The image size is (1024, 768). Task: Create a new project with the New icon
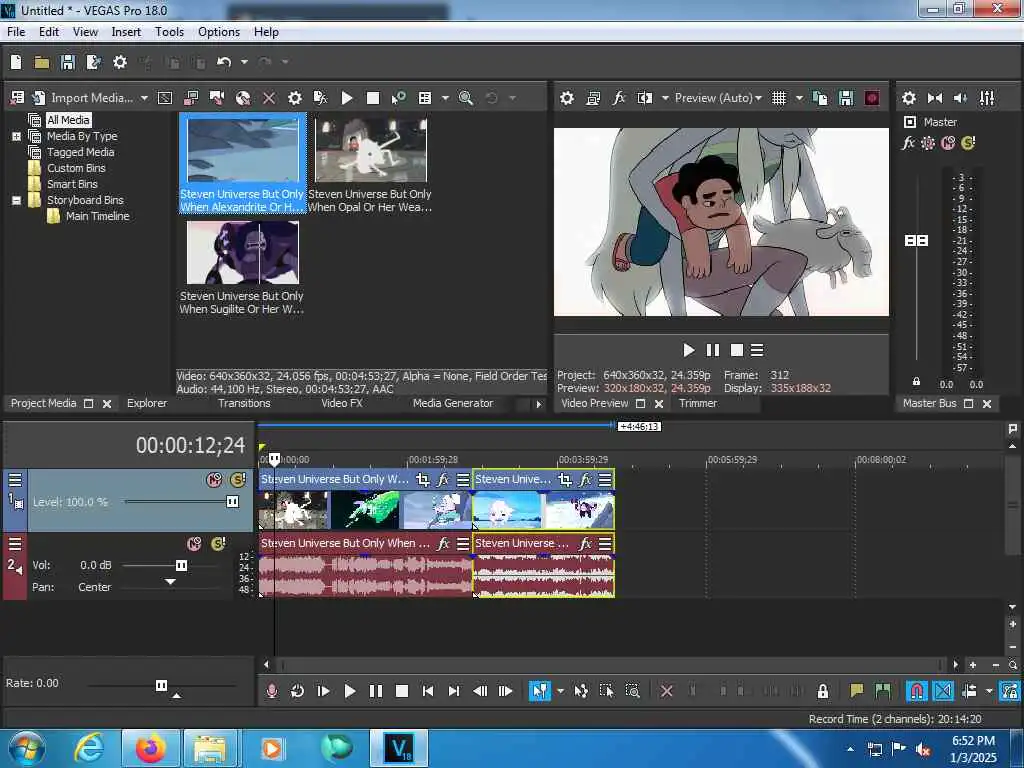(16, 62)
